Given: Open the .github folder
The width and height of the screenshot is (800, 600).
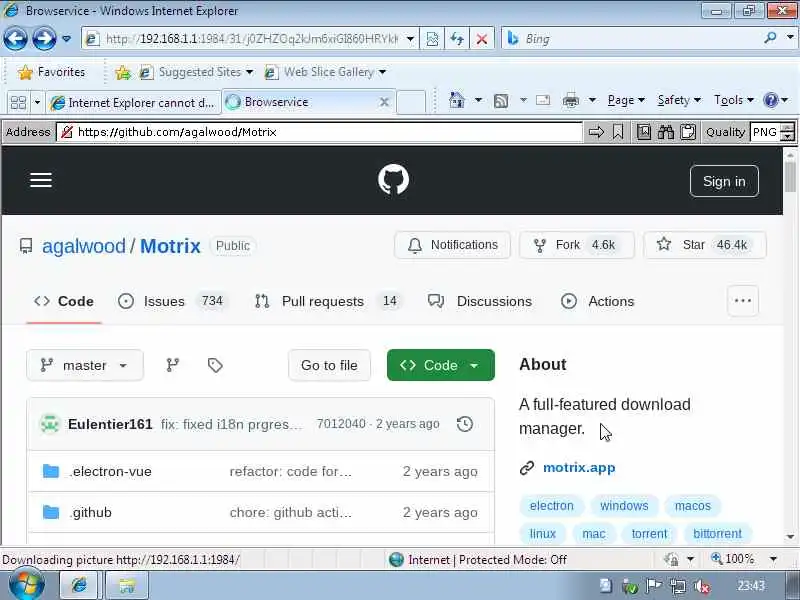Looking at the screenshot, I should [90, 512].
